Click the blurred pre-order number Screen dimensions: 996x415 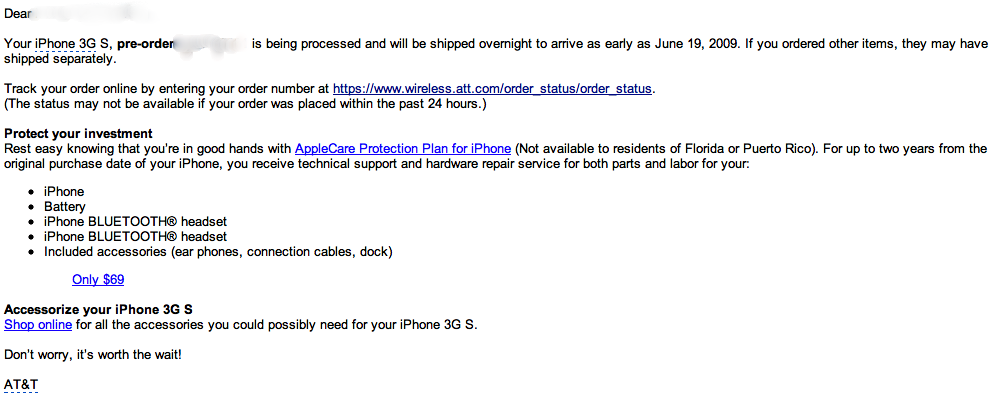pos(211,44)
